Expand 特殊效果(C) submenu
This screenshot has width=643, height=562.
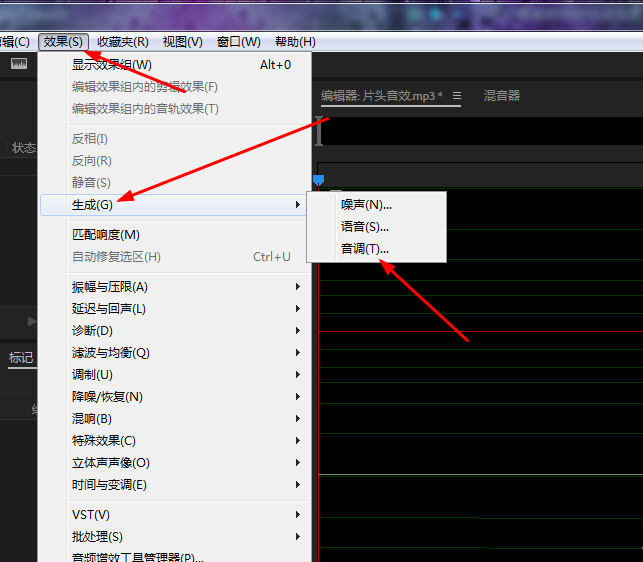[176, 441]
